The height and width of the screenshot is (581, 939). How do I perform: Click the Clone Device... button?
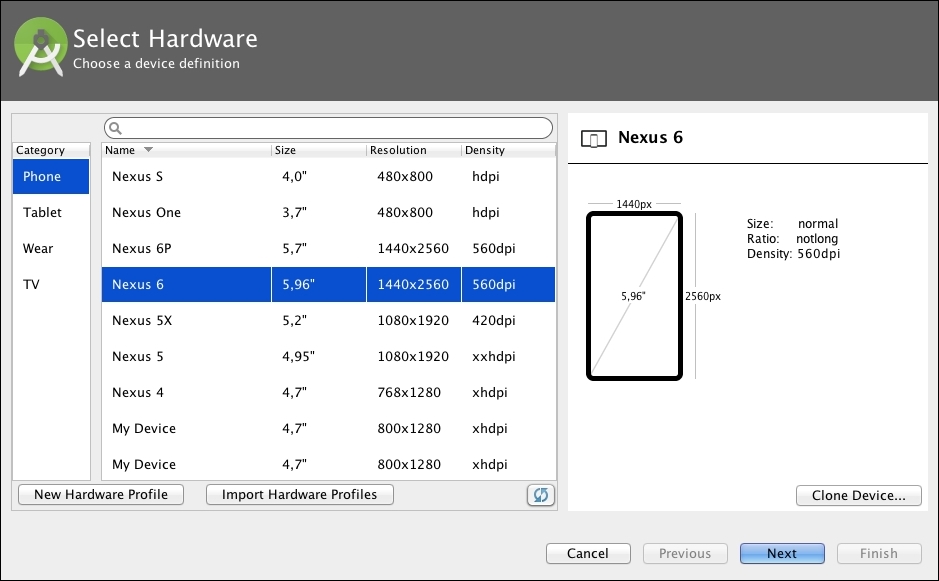[858, 495]
